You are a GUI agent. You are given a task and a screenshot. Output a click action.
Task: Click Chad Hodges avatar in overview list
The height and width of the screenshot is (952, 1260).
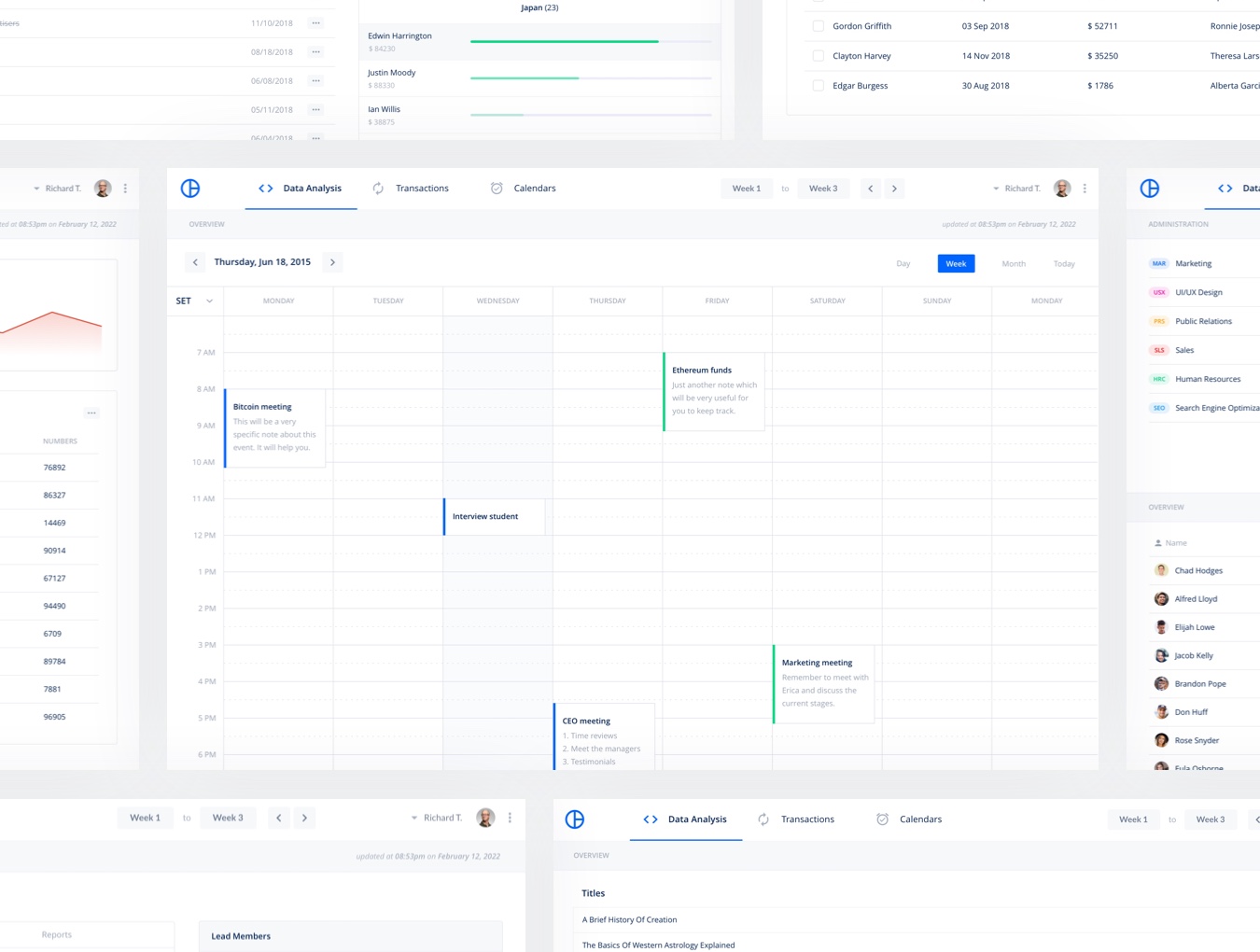[1161, 570]
